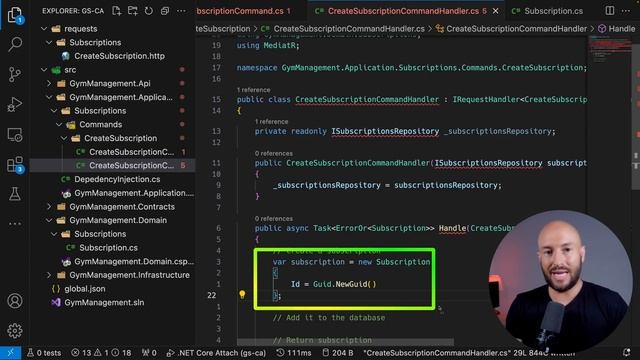Create a new folder in Explorer
The width and height of the screenshot is (640, 360).
pyautogui.click(x=133, y=11)
